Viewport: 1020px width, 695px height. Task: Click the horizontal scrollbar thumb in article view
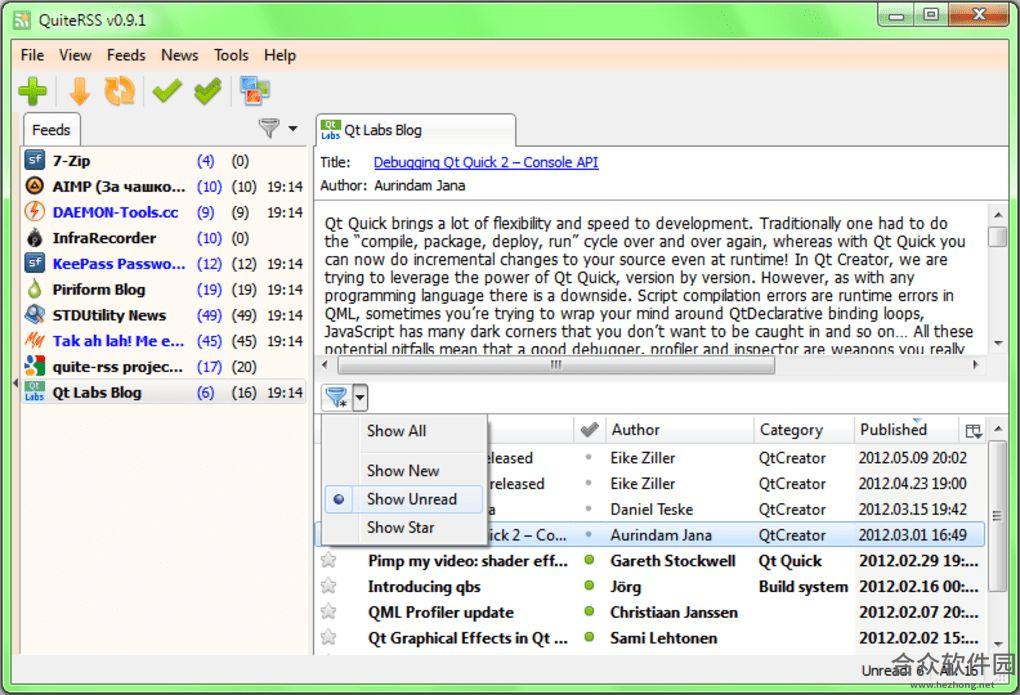pyautogui.click(x=555, y=365)
